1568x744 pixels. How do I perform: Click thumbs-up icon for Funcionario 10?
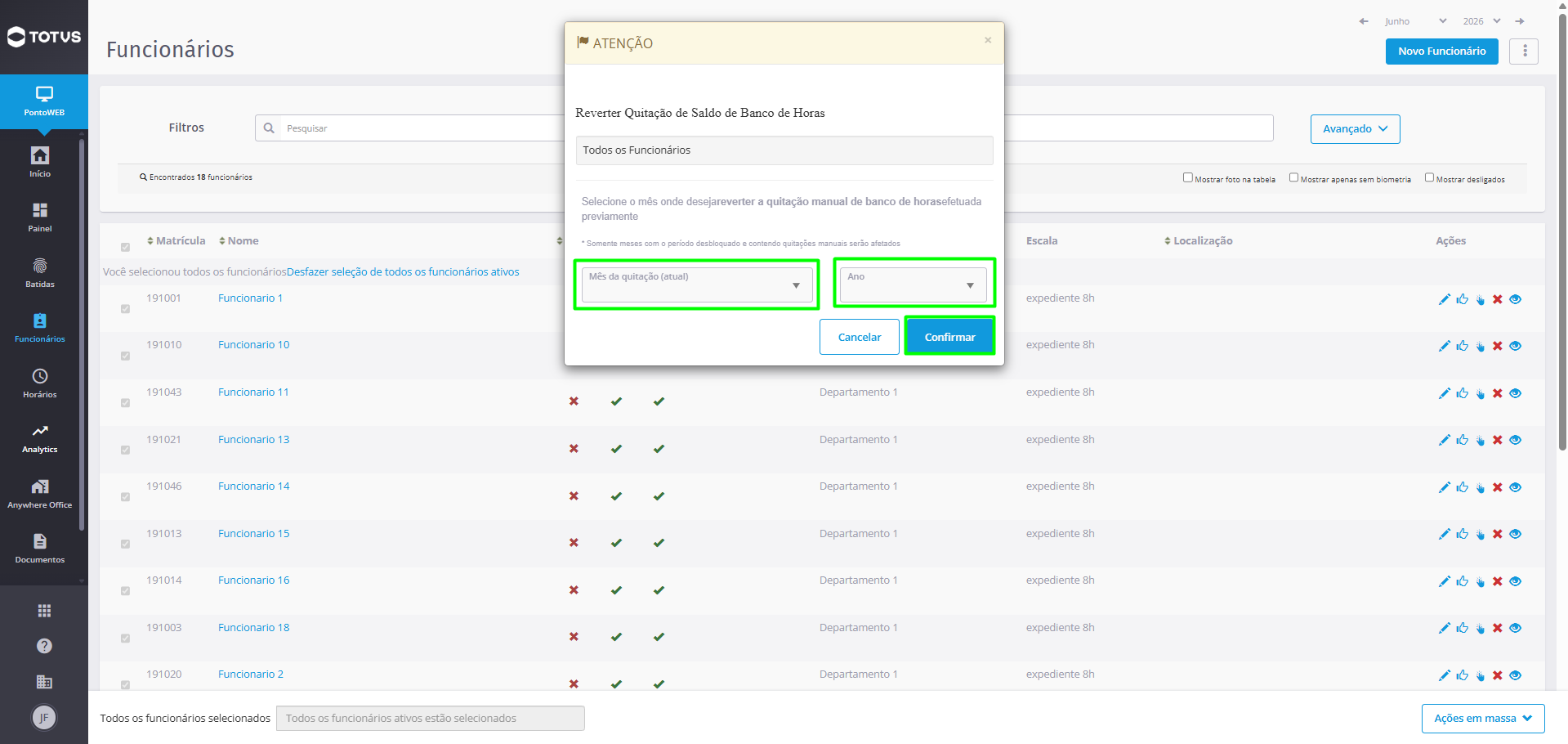pos(1462,346)
